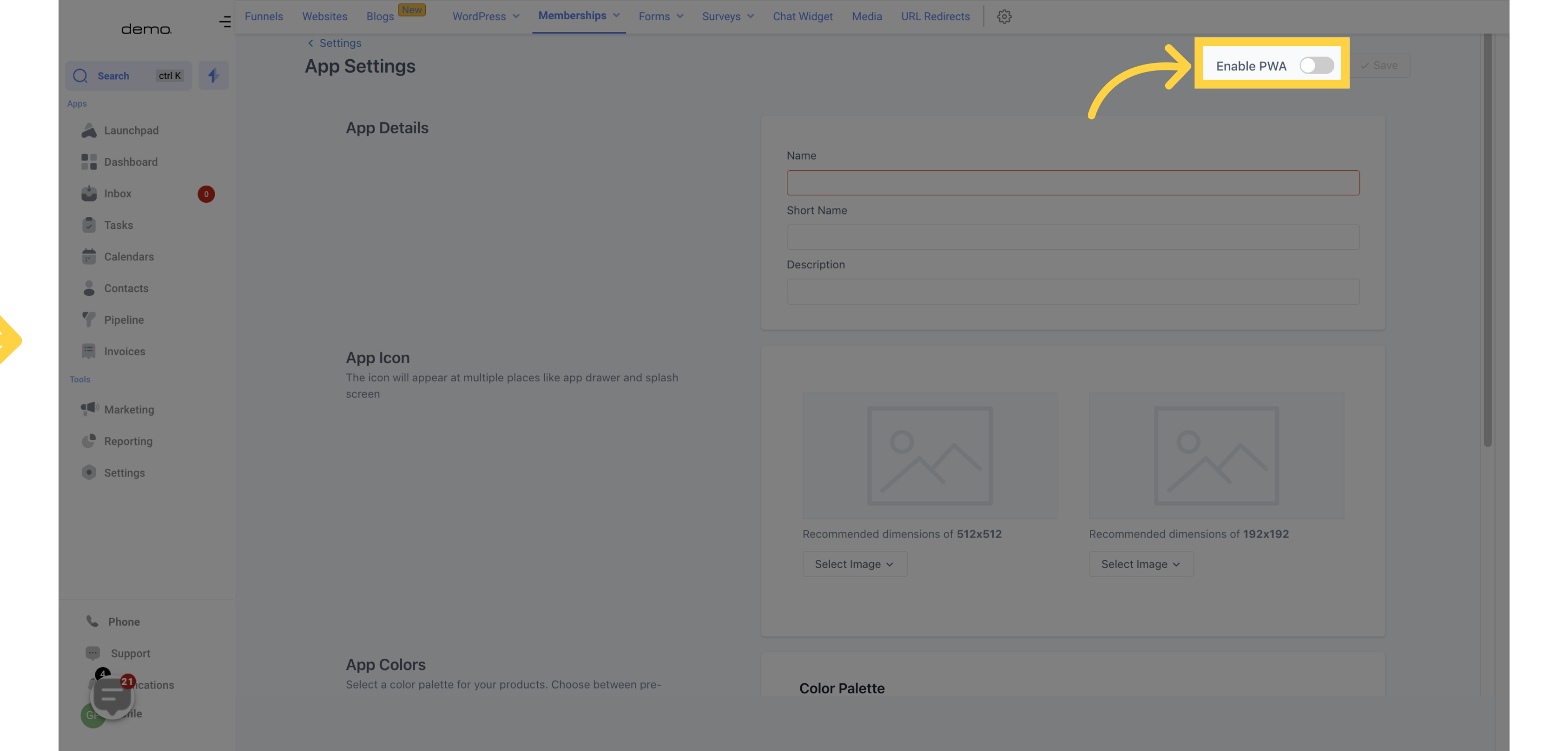Click the 'App Details' section heading
The width and height of the screenshot is (1568, 751).
[x=387, y=128]
